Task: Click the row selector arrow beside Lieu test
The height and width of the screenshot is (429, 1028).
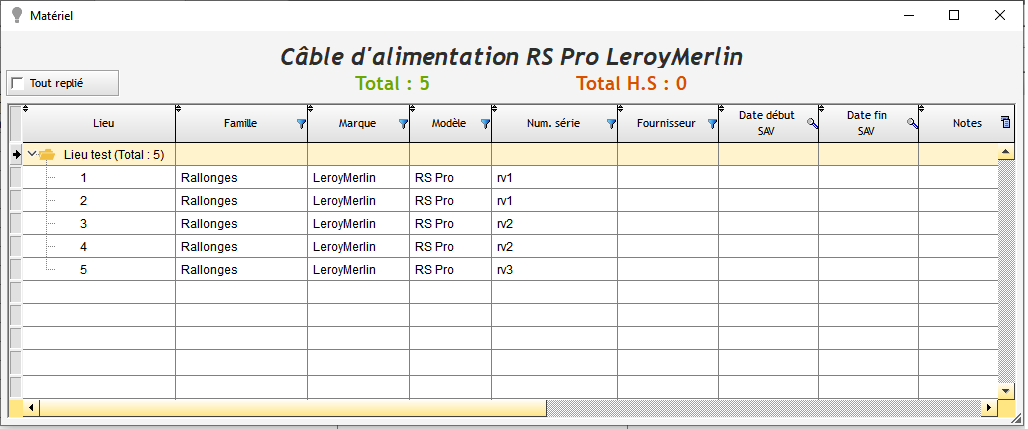Action: (x=17, y=155)
